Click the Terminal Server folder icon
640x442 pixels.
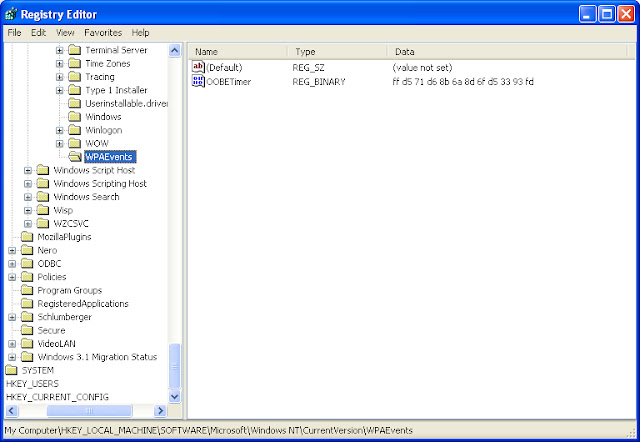[75, 50]
